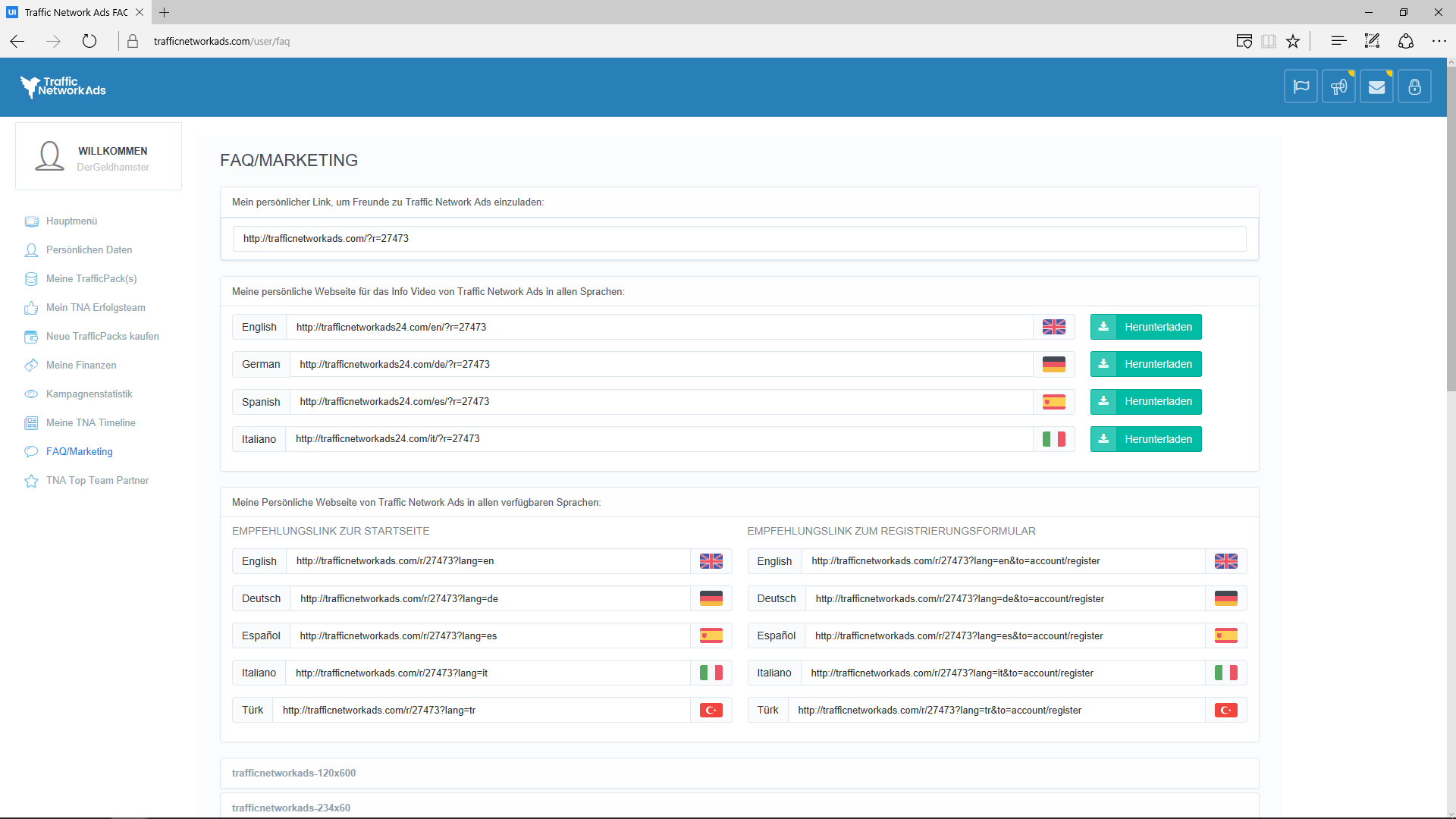Click the UK flag beside English video link
This screenshot has height=819, width=1456.
pyautogui.click(x=1053, y=327)
